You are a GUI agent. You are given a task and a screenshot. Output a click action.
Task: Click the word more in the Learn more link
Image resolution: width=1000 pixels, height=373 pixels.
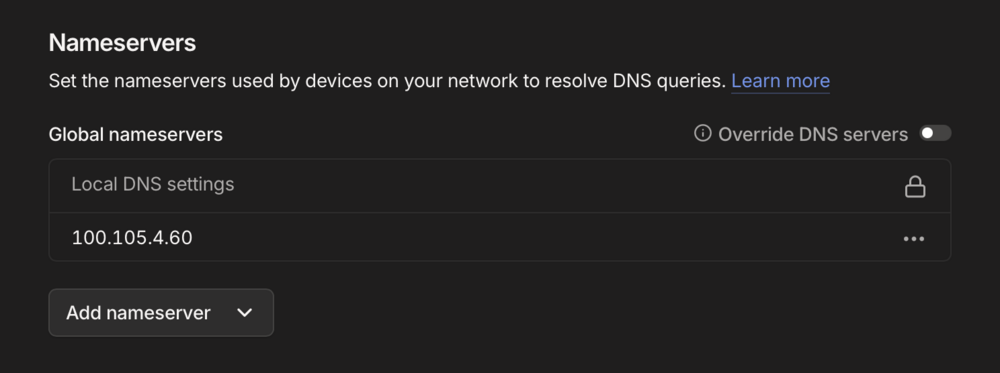pyautogui.click(x=807, y=81)
